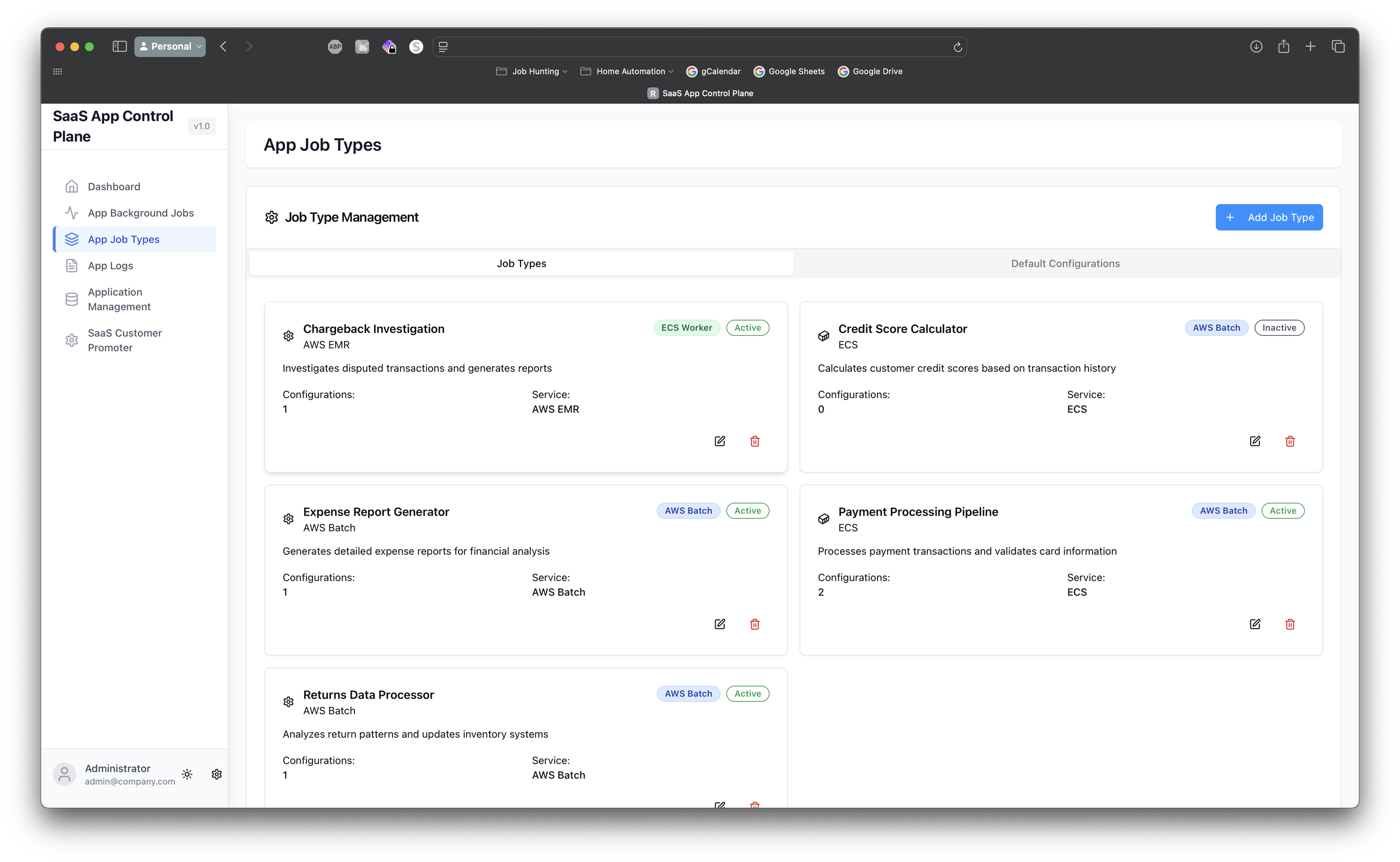
Task: Click the App Job Types page heading
Action: pos(322,145)
